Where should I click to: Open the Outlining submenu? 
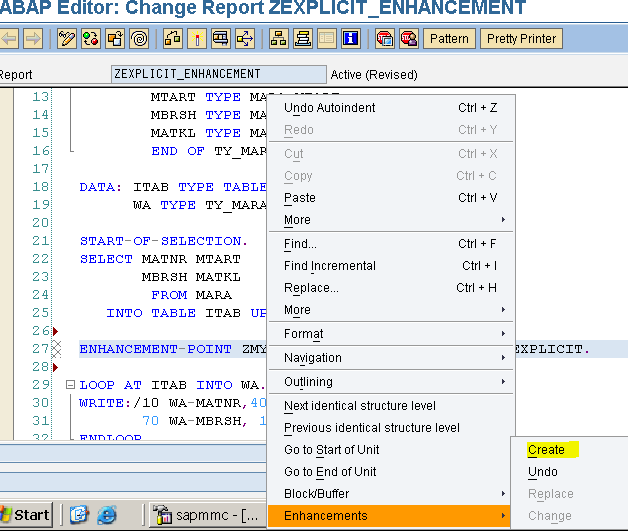coord(391,382)
